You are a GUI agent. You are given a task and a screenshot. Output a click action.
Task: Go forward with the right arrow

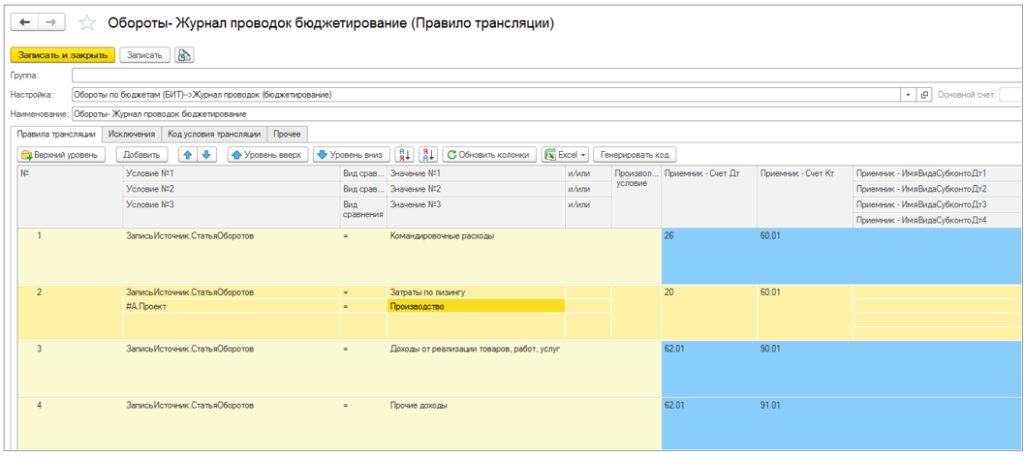click(x=50, y=23)
